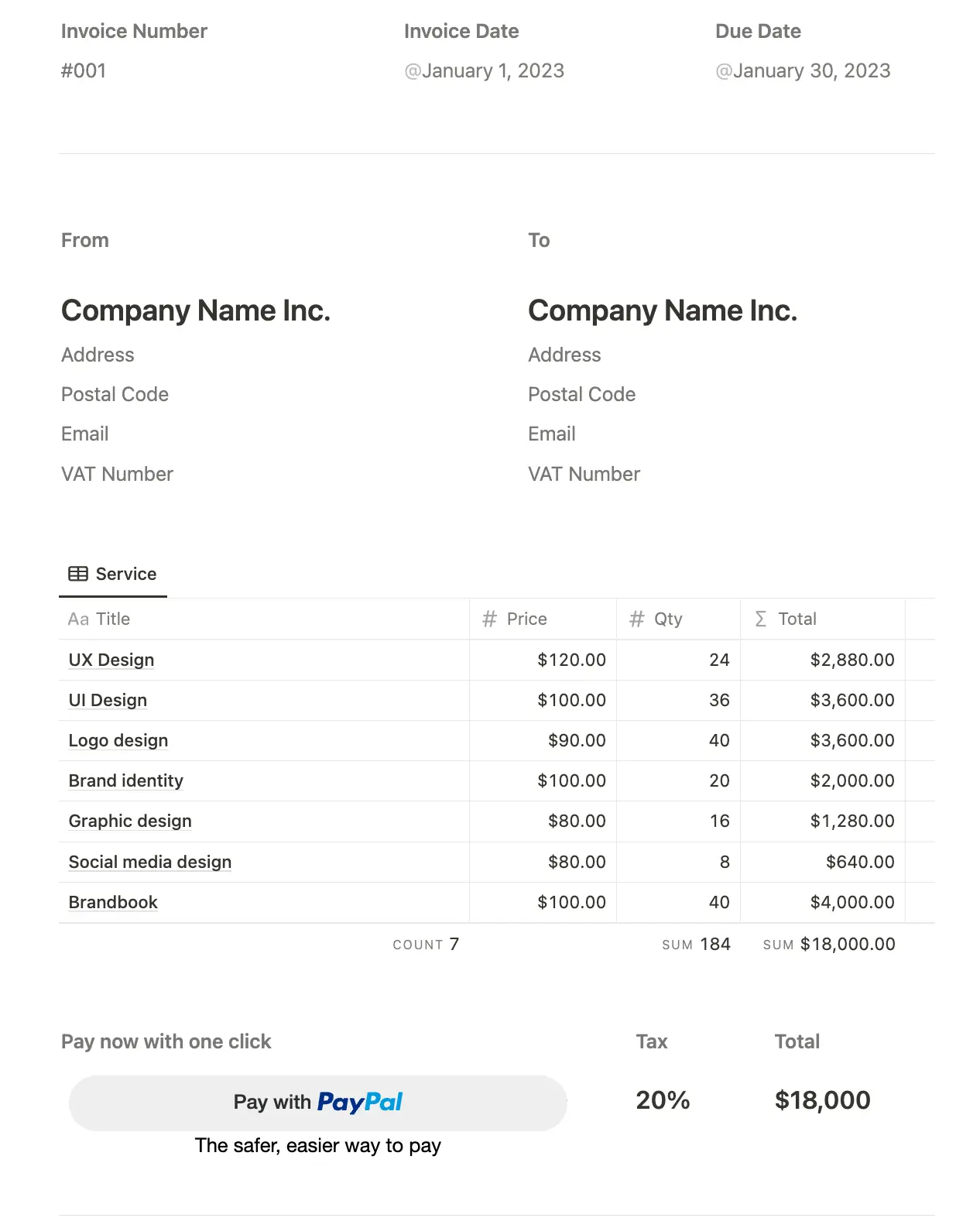Image resolution: width=980 pixels, height=1228 pixels.
Task: Click the due date January 30, 2023
Action: point(804,71)
